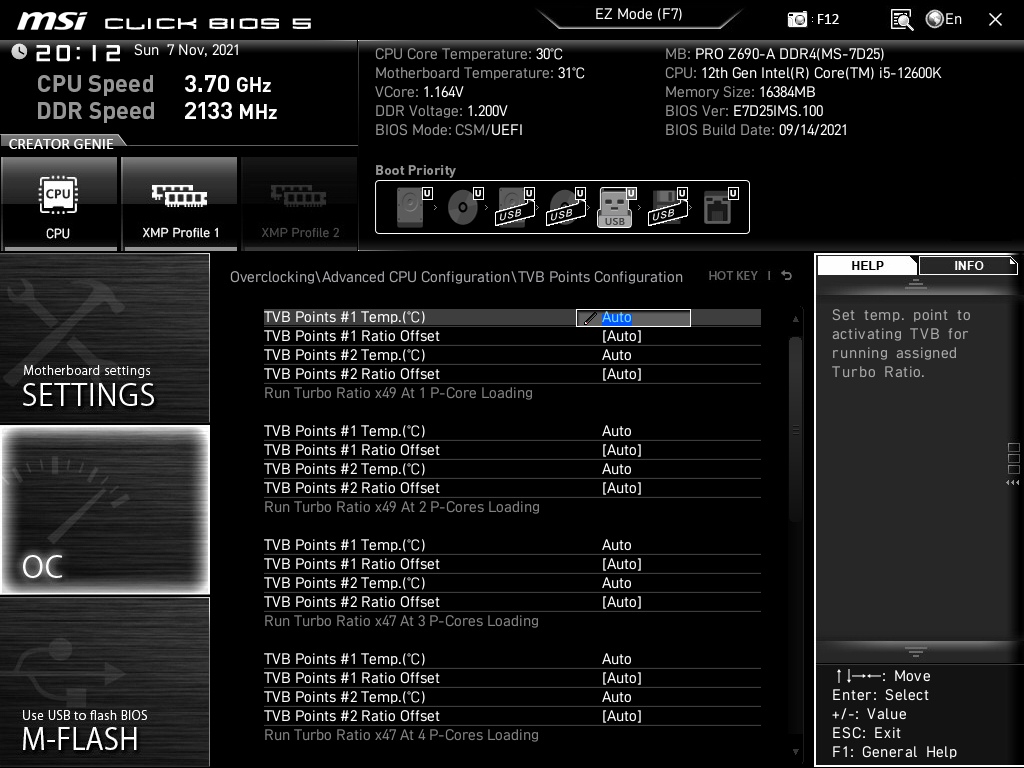Click the help panel top grip handle
Viewport: 1024px width, 768px height.
[916, 284]
